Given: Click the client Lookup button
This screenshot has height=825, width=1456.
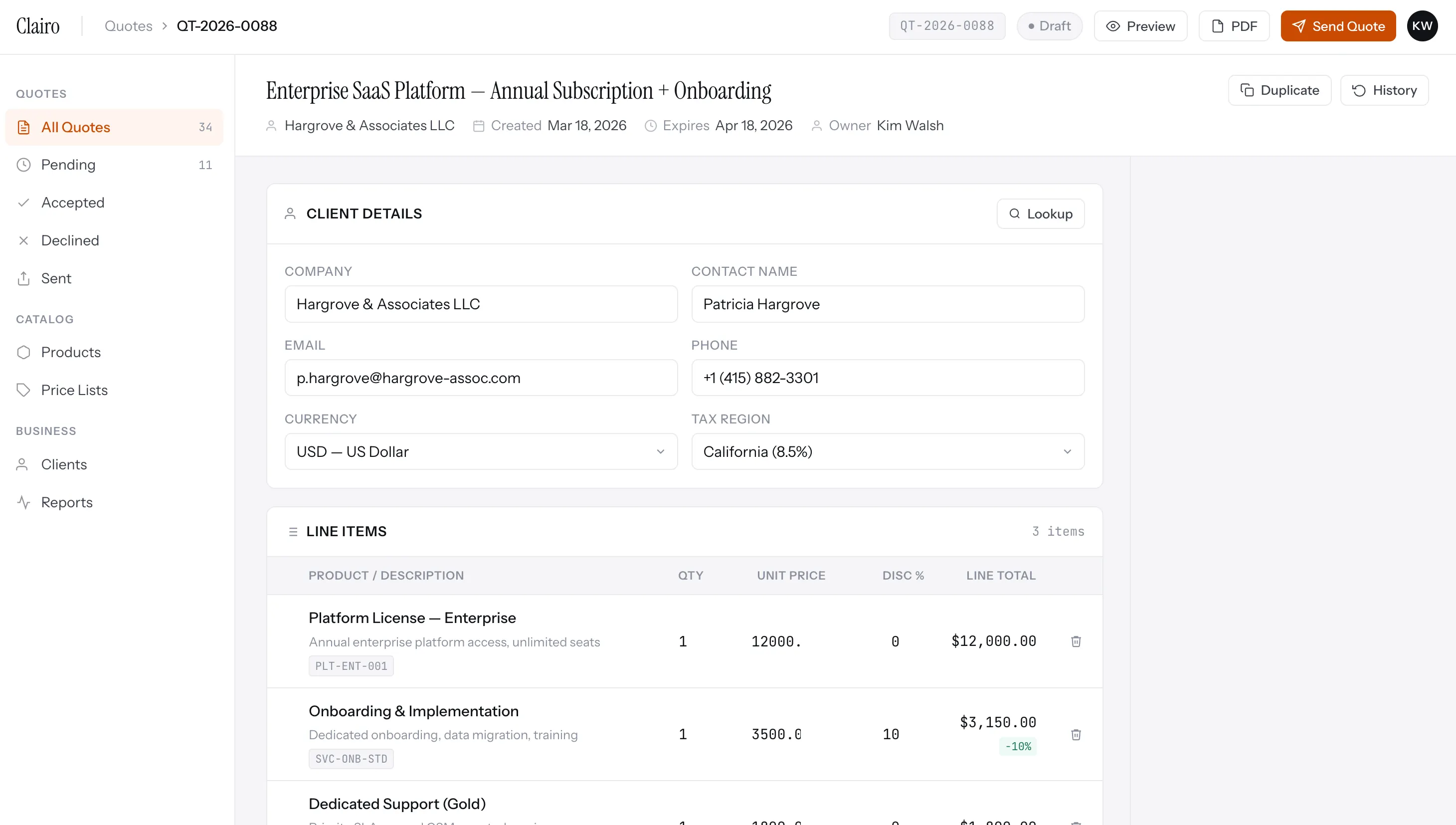Looking at the screenshot, I should pos(1040,213).
